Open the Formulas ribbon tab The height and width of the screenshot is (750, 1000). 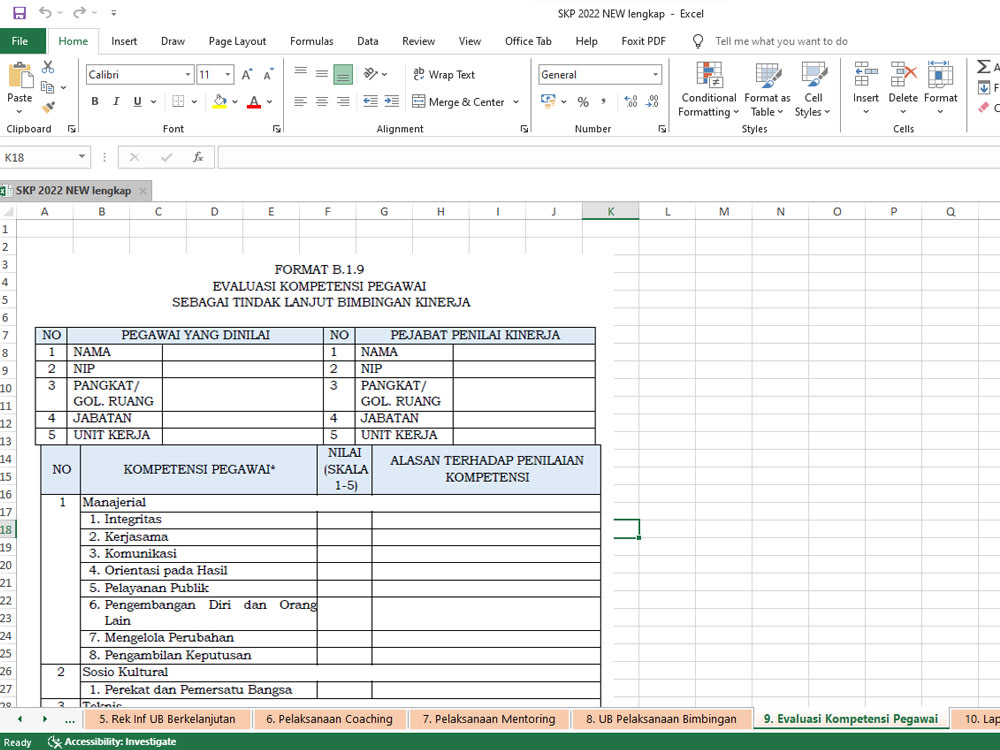point(311,41)
